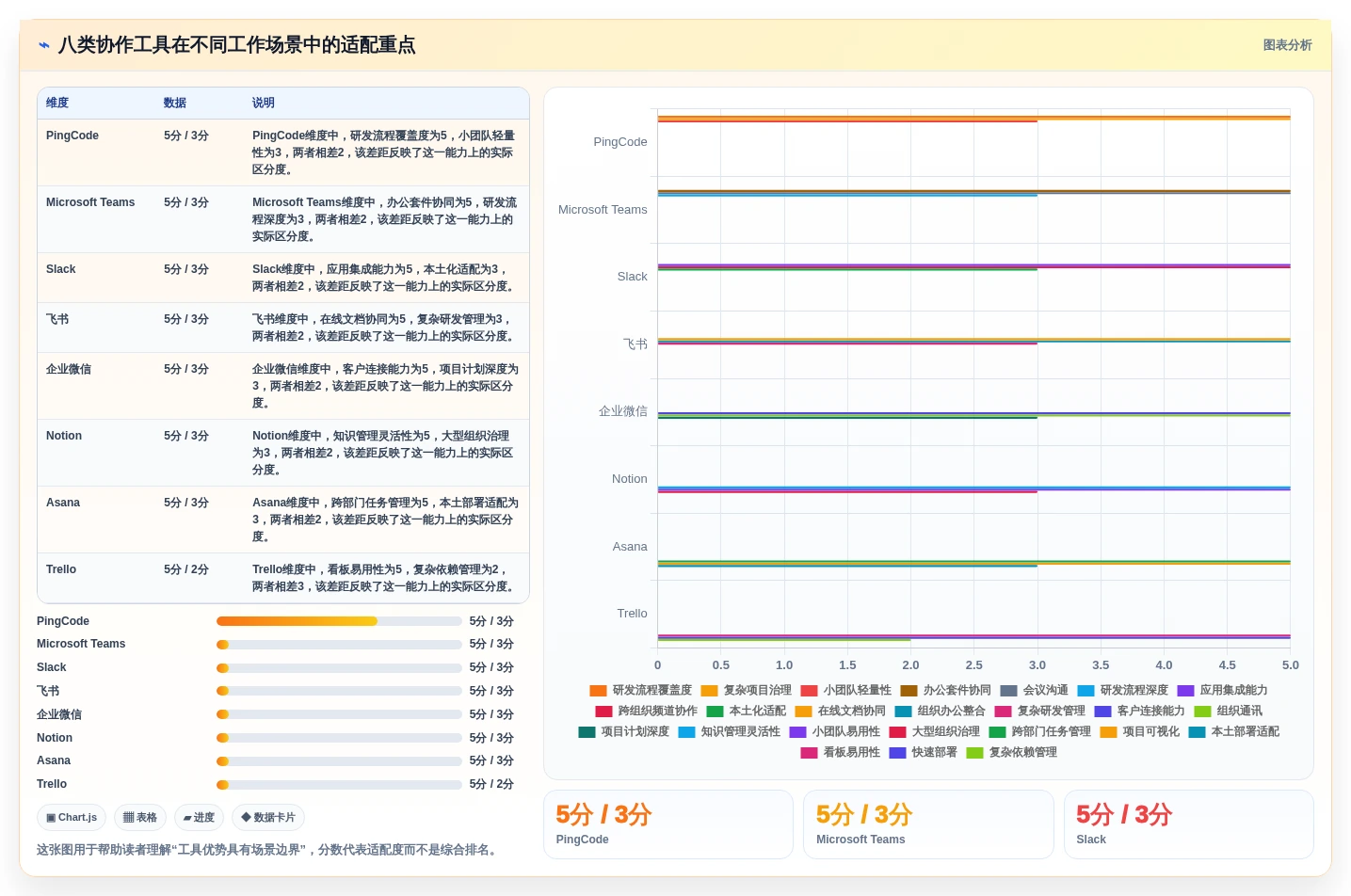Toggle 客户连接能力 legend item
Viewport: 1351px width, 896px height.
pyautogui.click(x=1139, y=712)
